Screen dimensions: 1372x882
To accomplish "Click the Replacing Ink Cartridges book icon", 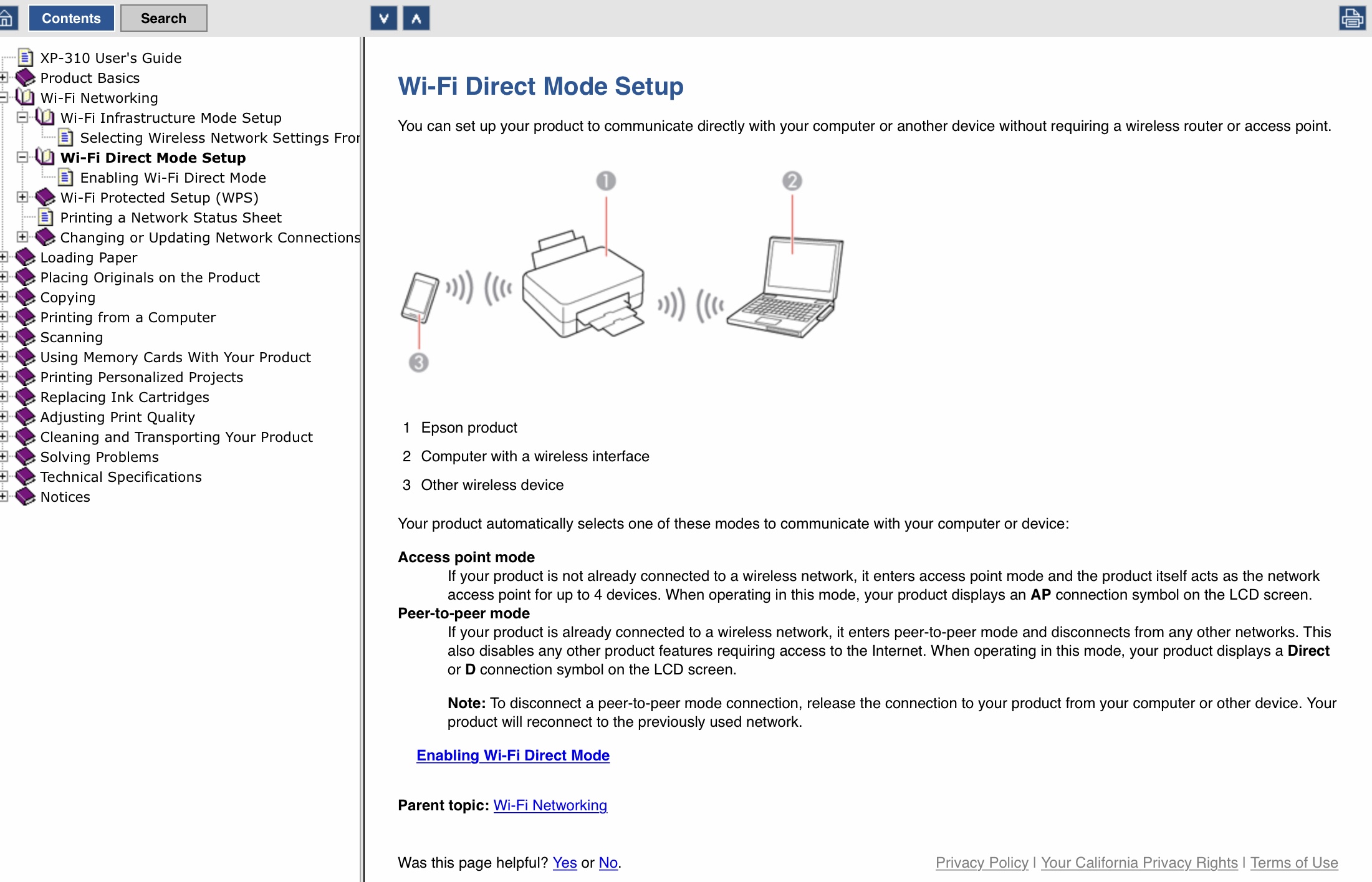I will [26, 396].
